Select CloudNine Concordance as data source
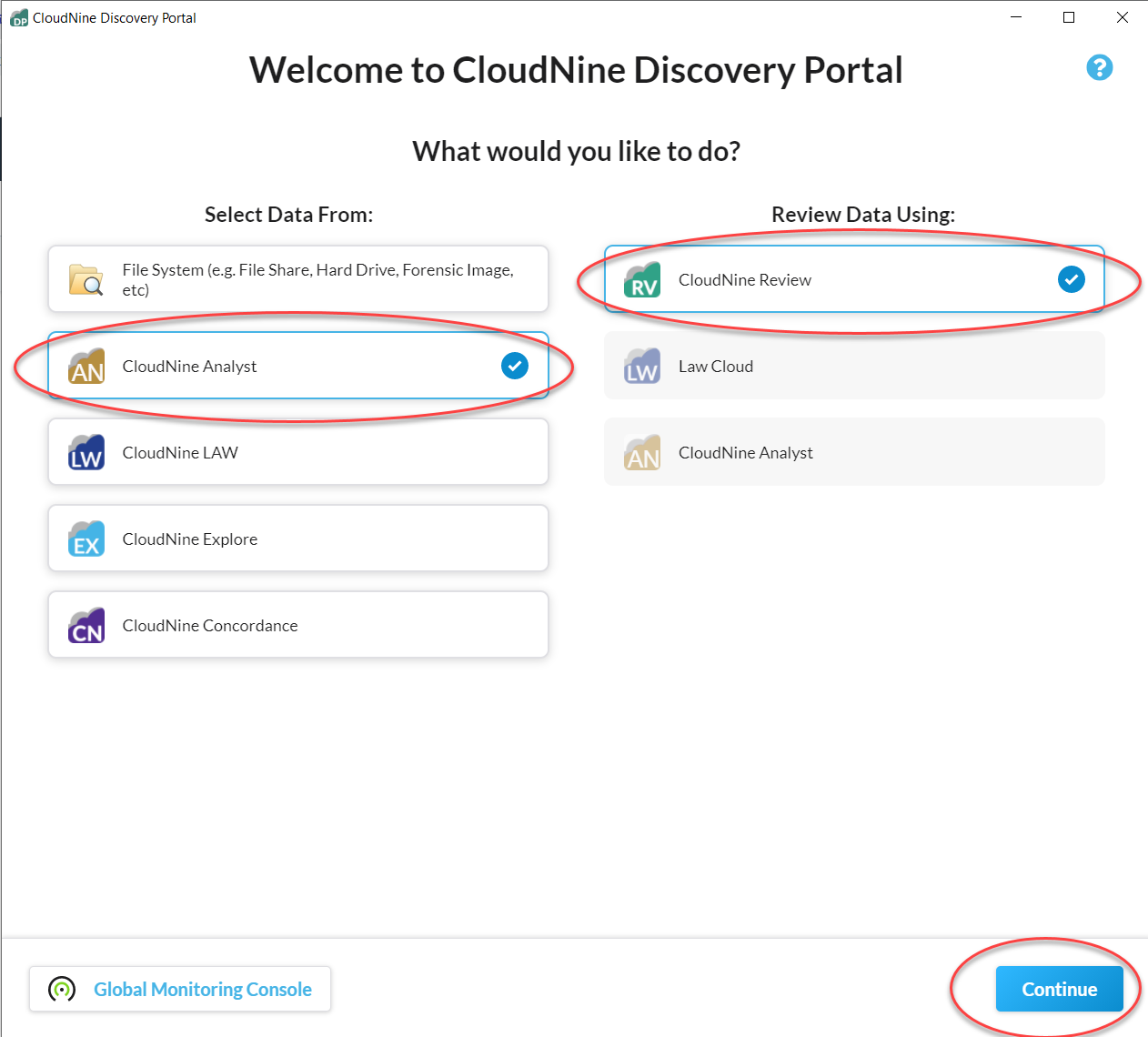 298,625
